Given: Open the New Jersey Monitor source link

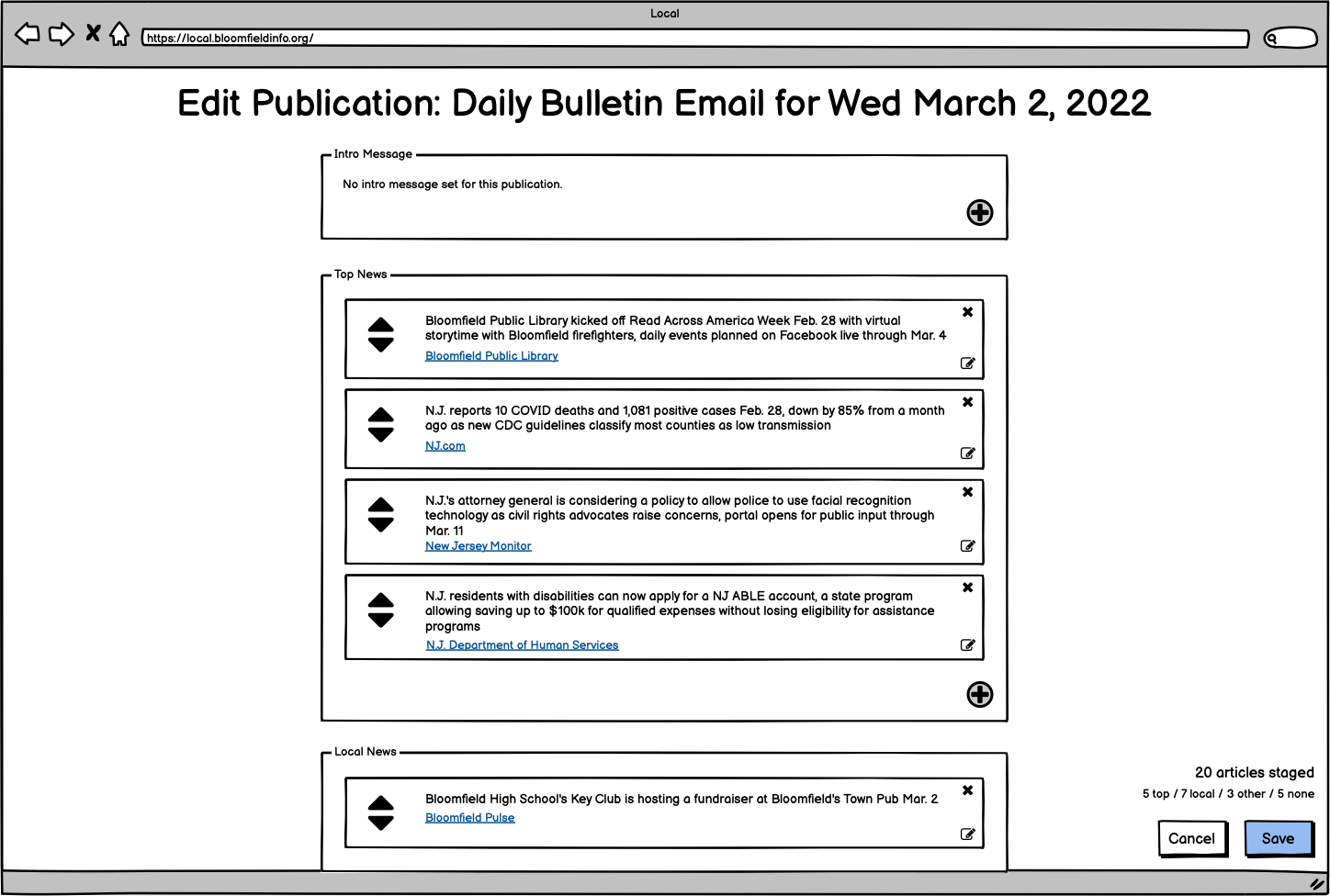Looking at the screenshot, I should tap(478, 546).
